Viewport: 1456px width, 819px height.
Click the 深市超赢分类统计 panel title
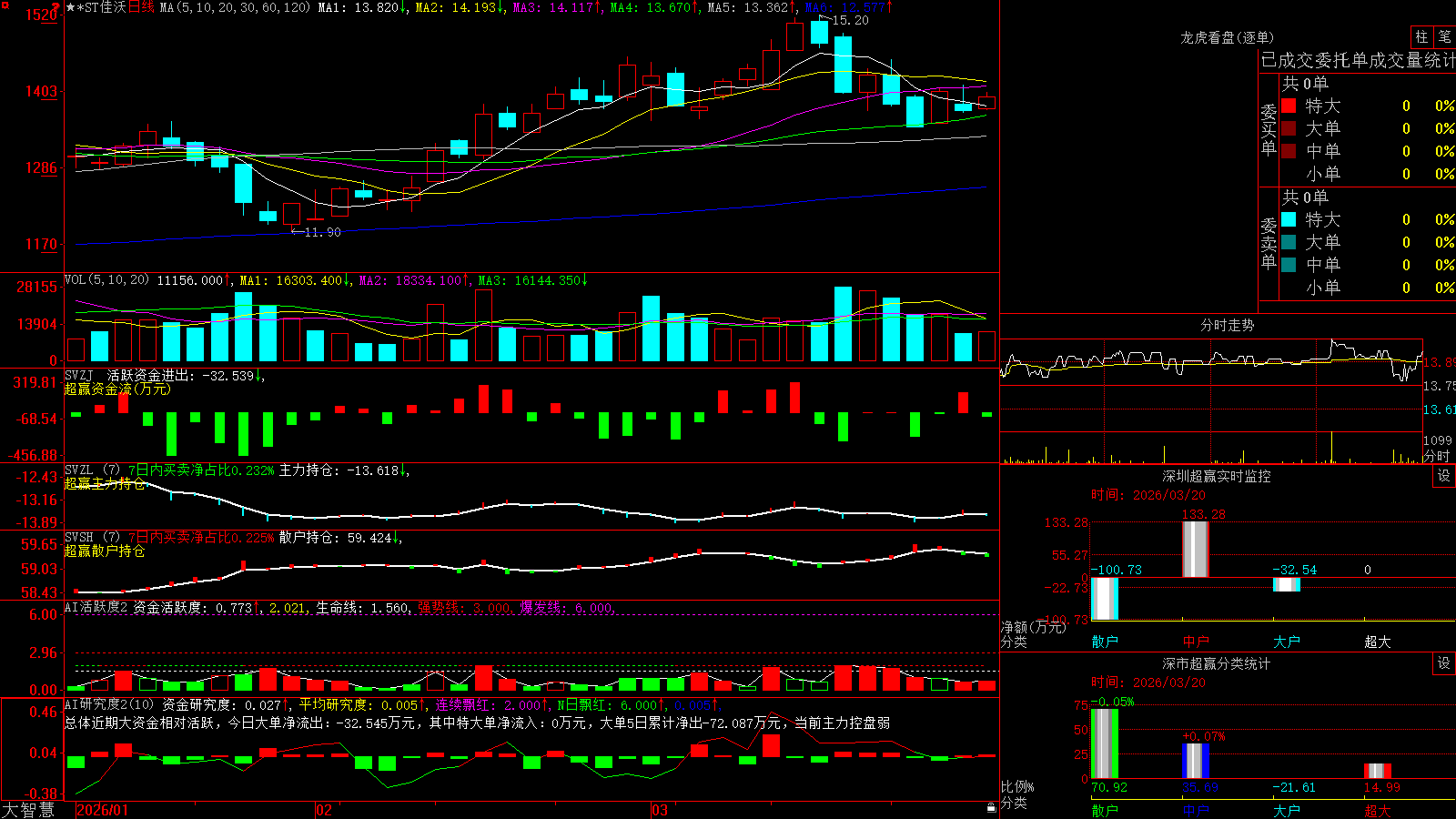click(x=1216, y=663)
